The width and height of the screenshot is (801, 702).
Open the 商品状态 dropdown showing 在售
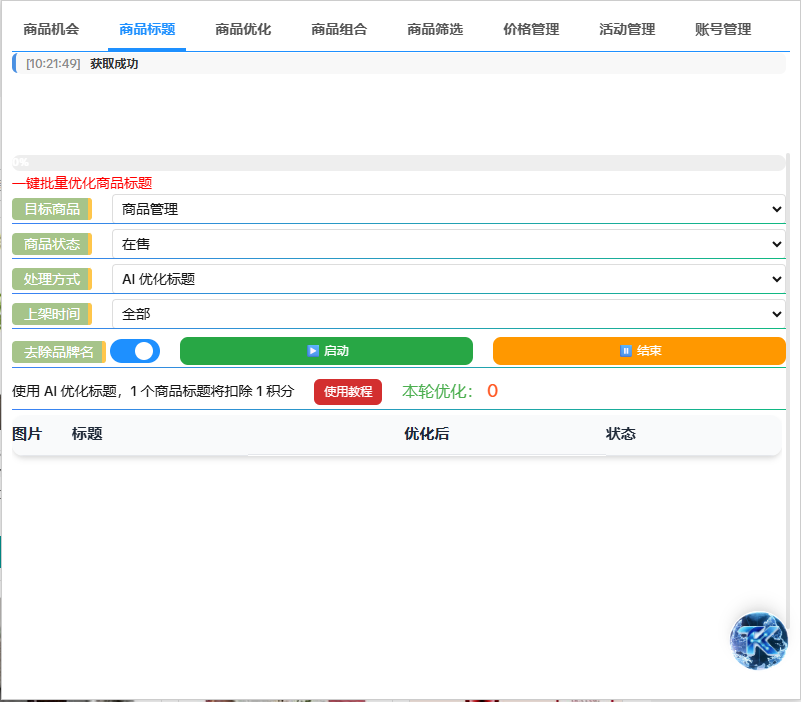pos(448,244)
